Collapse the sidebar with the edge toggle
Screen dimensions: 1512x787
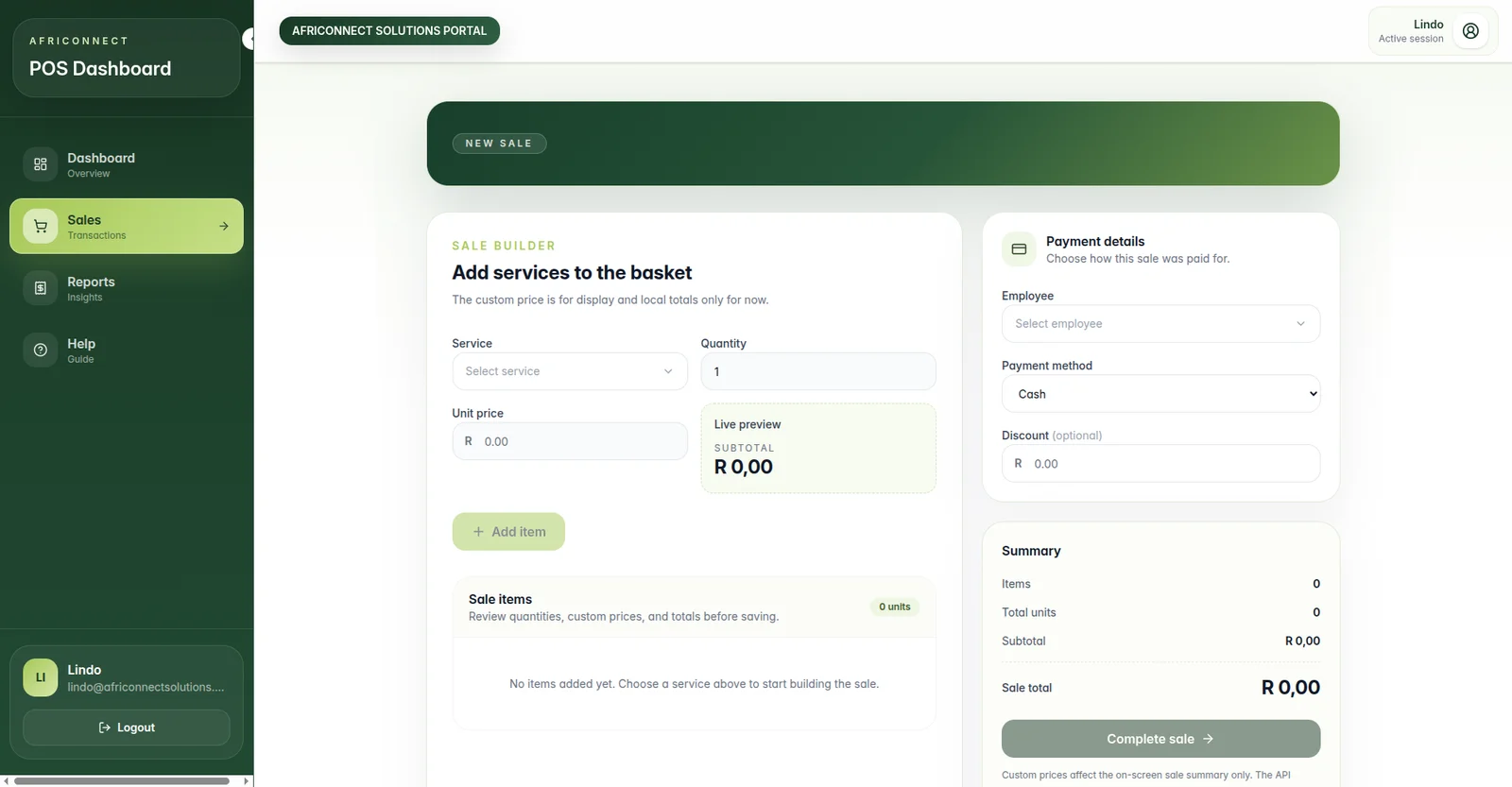click(249, 39)
